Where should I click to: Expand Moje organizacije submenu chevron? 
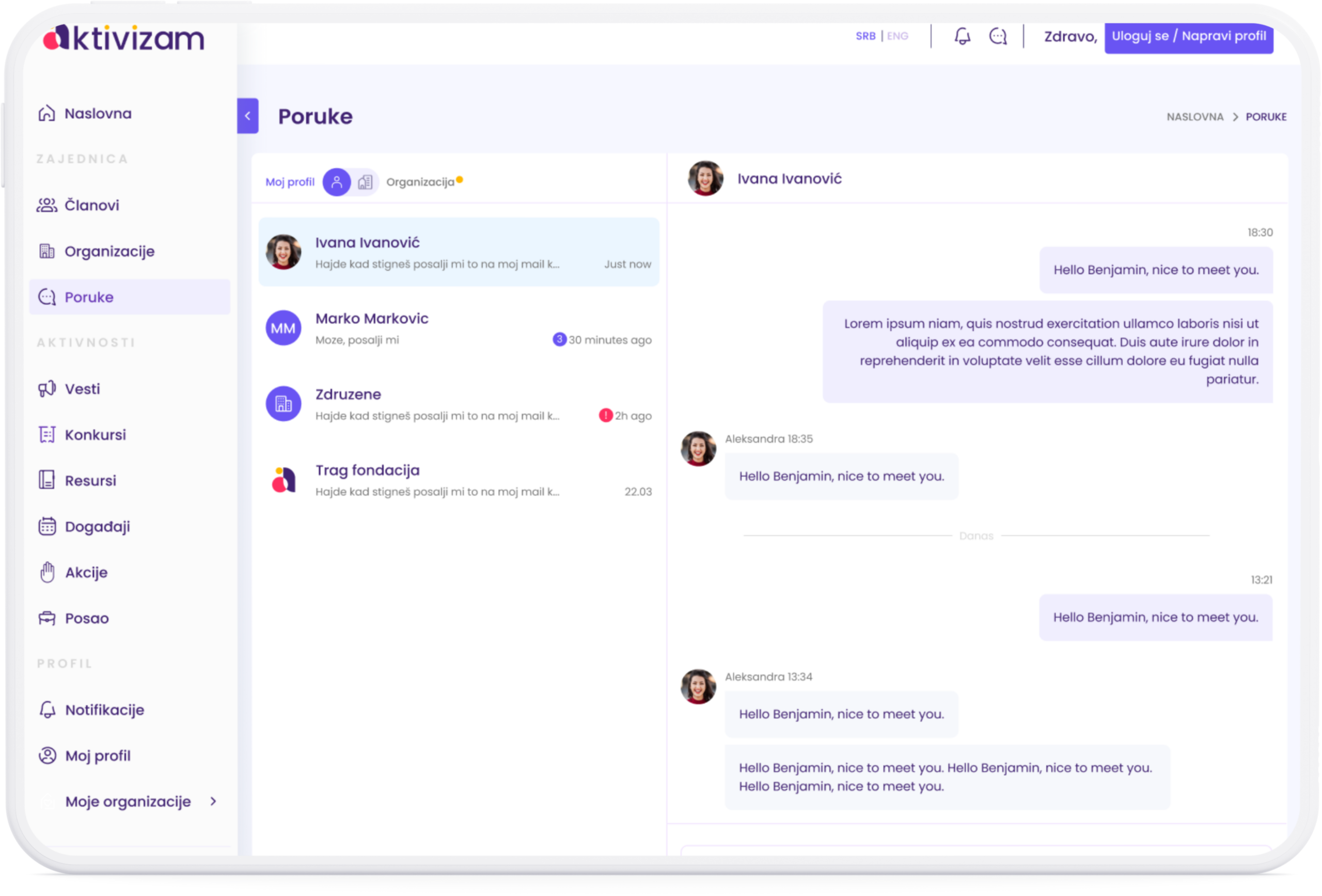tap(213, 801)
